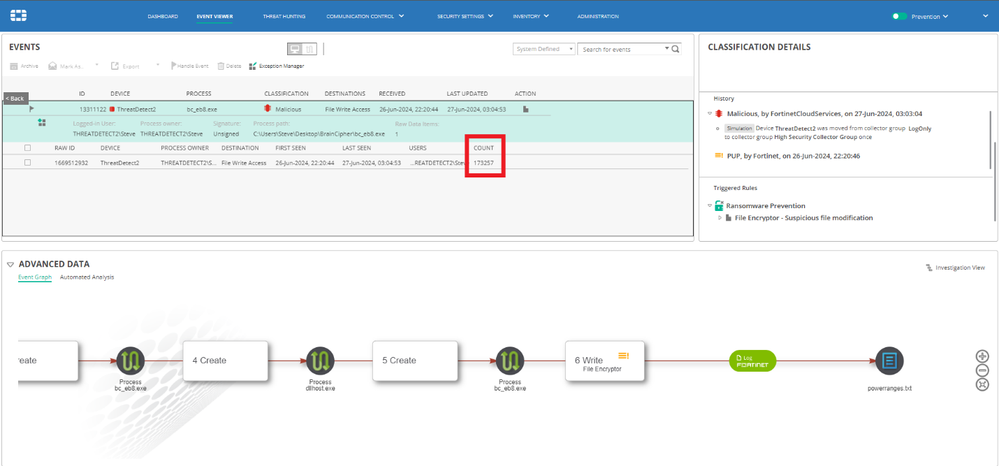Click the Classification Details panel scrollbar
The height and width of the screenshot is (466, 999).
pos(995,182)
